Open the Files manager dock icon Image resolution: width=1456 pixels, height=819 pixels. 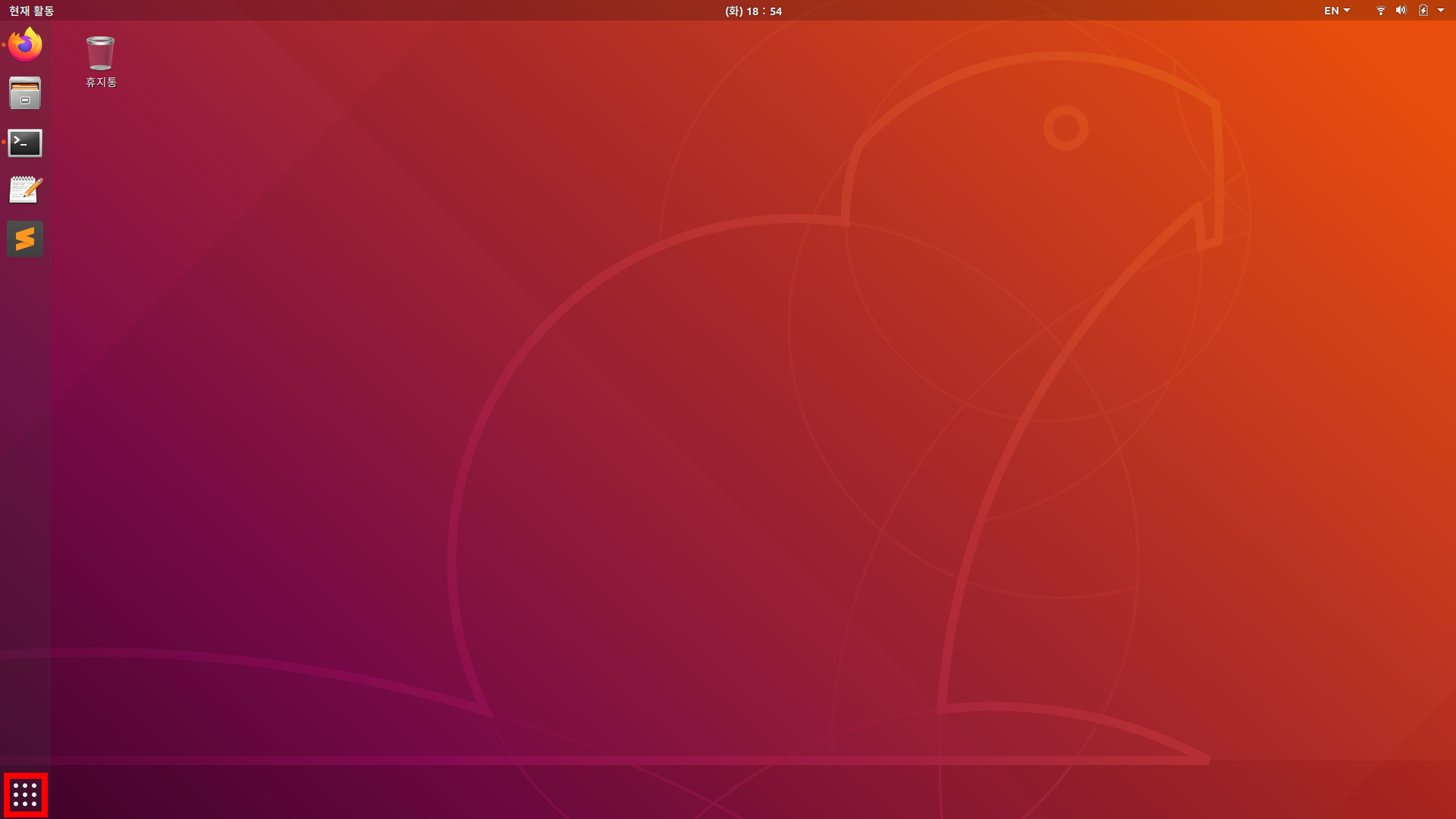click(25, 93)
